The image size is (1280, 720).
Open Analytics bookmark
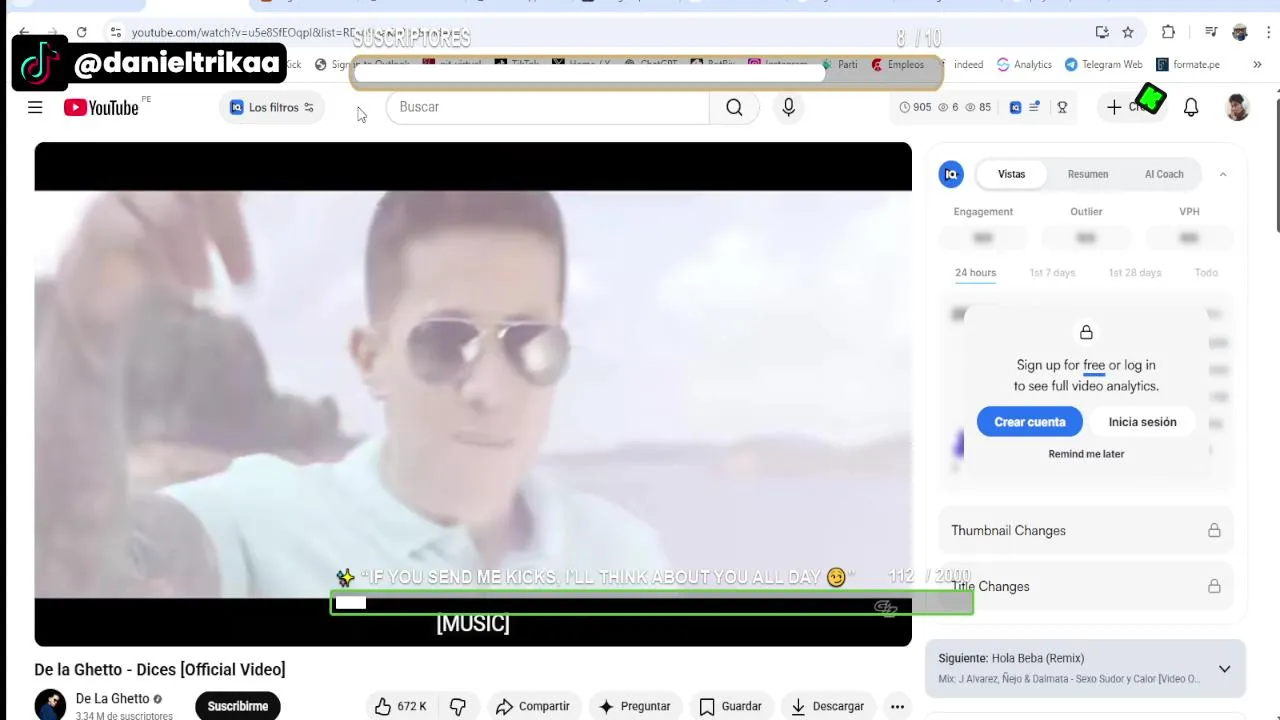coord(1024,64)
